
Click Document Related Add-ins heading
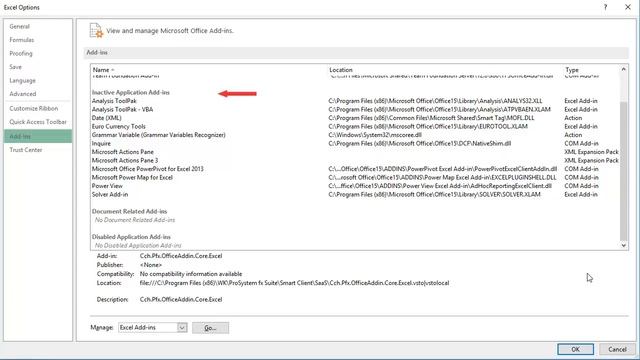click(129, 211)
